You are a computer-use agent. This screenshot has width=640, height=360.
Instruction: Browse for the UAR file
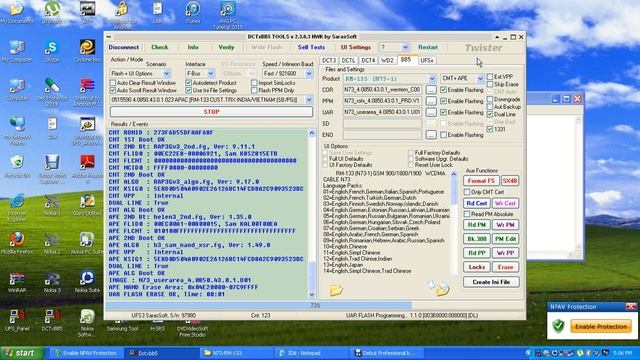click(431, 112)
